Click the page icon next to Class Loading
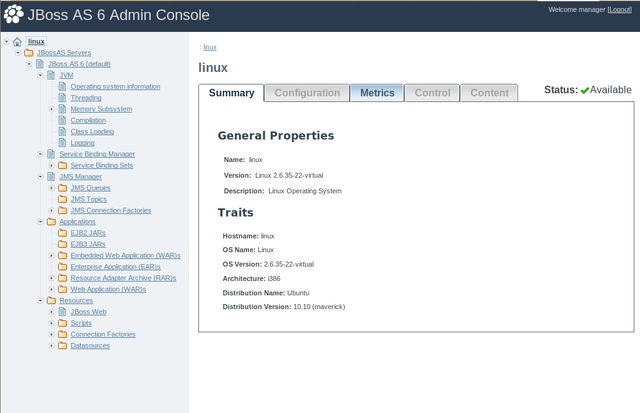640x413 pixels. tap(62, 131)
